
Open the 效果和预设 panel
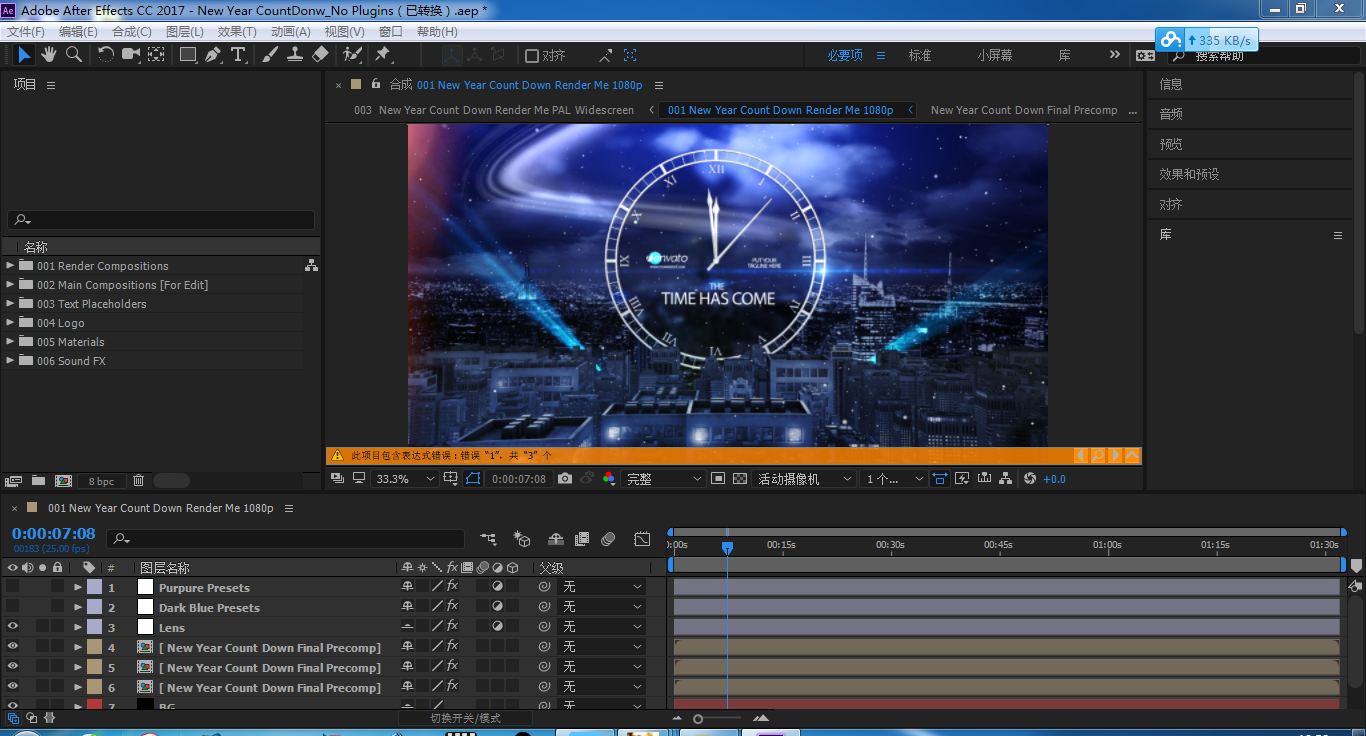click(x=1189, y=174)
